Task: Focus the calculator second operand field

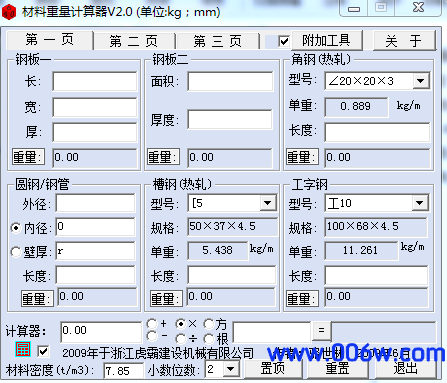Action: [271, 332]
